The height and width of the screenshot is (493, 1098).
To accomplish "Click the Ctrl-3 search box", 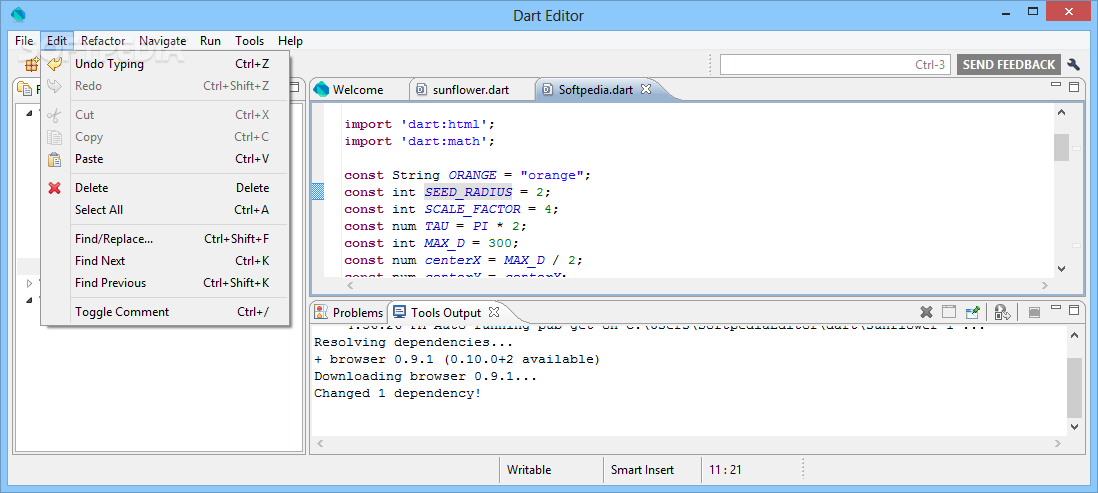I will click(x=835, y=64).
